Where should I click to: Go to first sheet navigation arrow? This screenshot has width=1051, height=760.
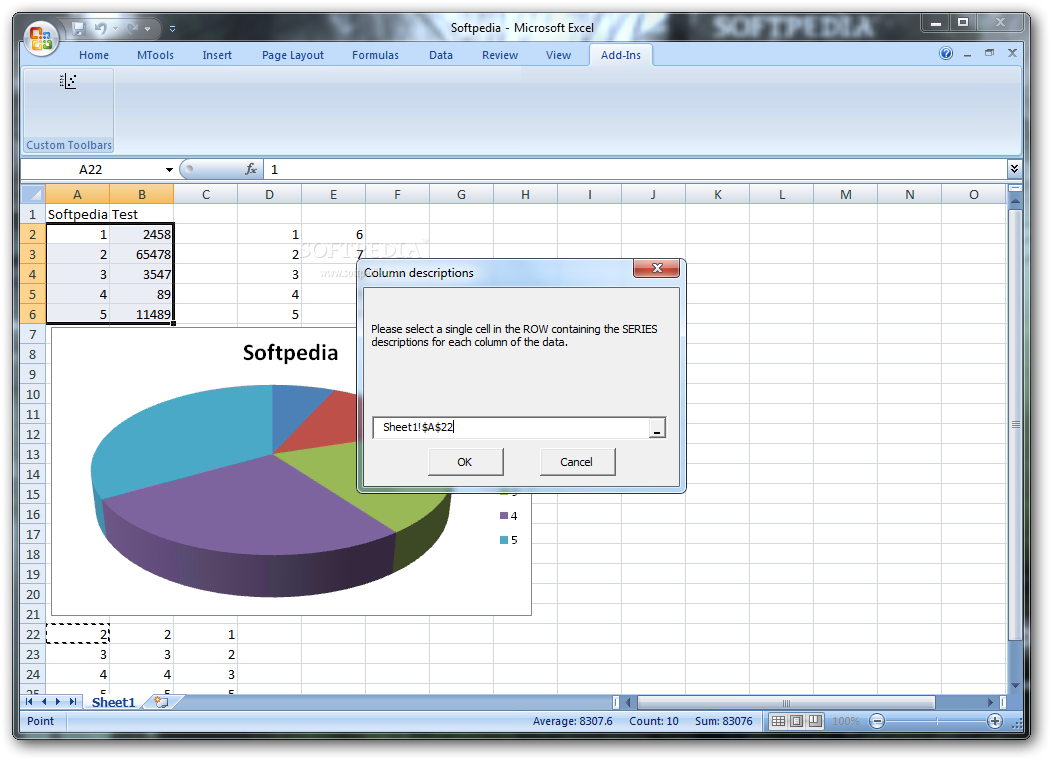click(29, 702)
